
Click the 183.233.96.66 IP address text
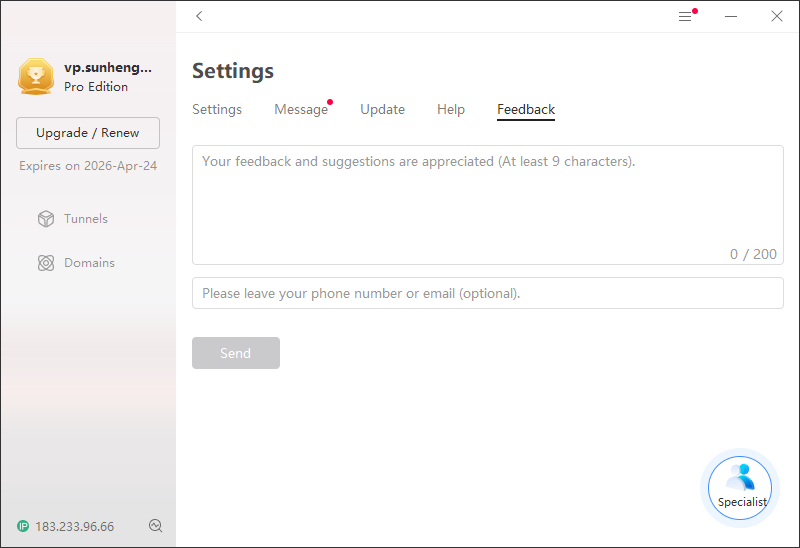pos(74,527)
